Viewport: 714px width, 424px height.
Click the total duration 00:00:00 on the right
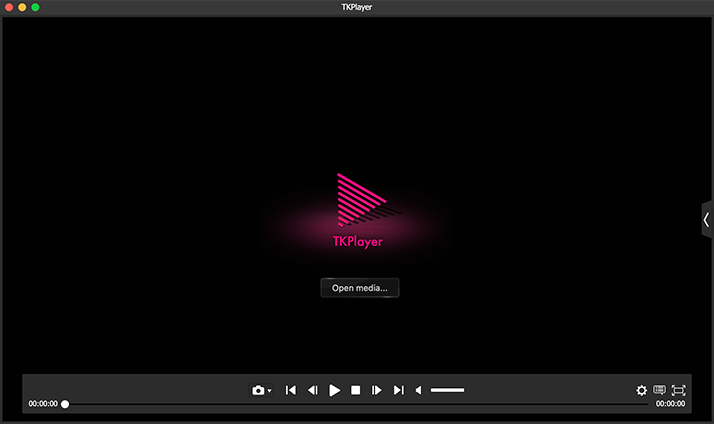pos(670,404)
